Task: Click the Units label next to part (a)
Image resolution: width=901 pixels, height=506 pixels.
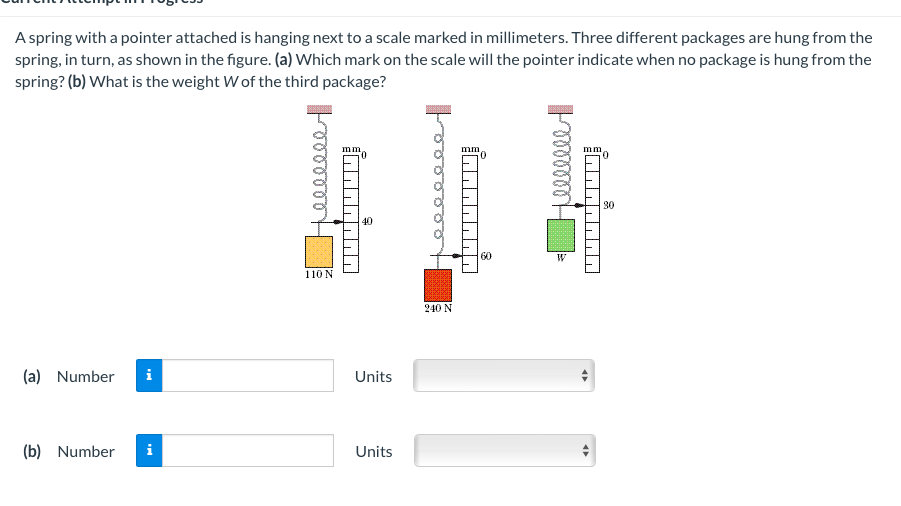Action: click(x=374, y=377)
